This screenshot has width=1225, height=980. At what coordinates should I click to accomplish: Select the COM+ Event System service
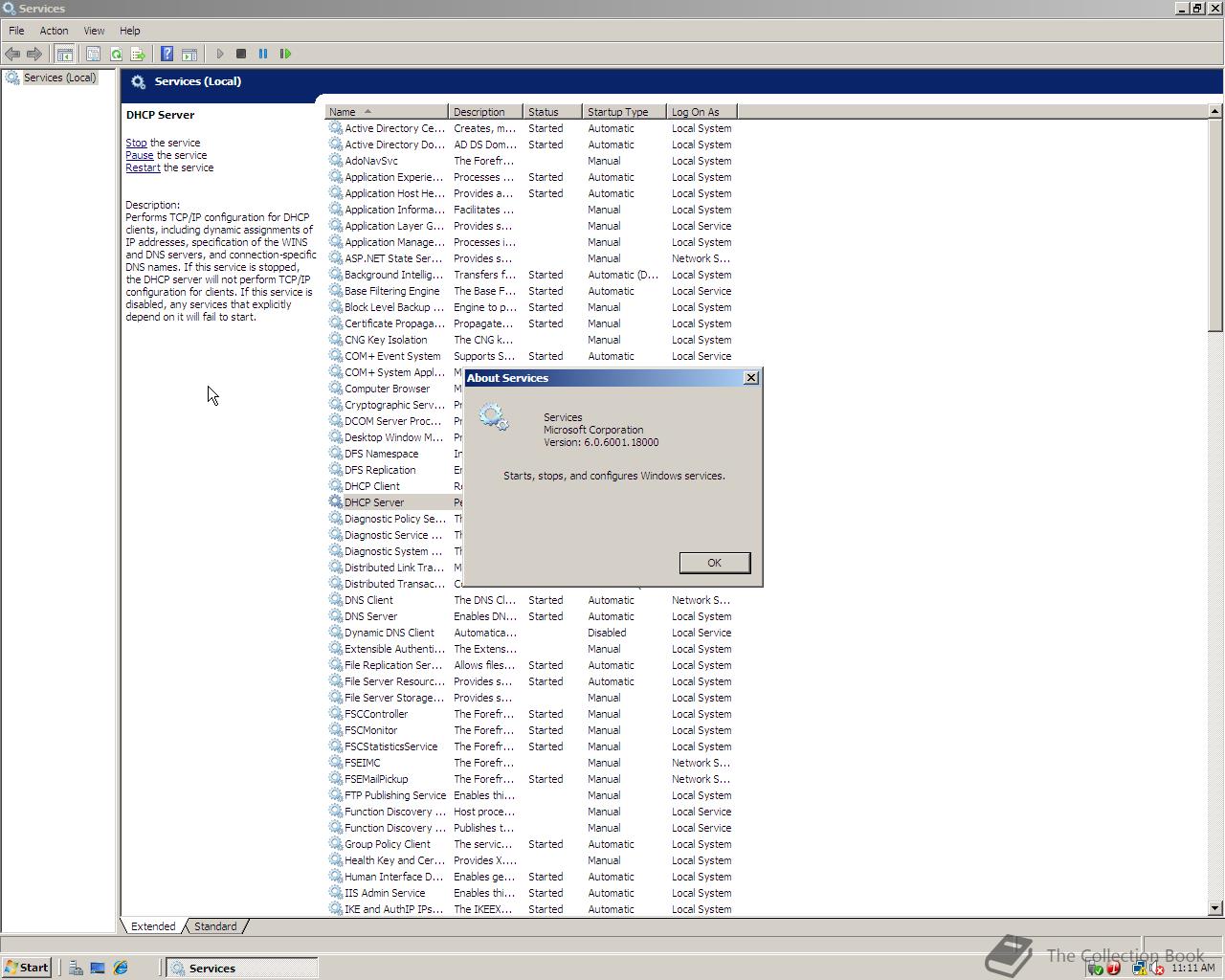[392, 356]
